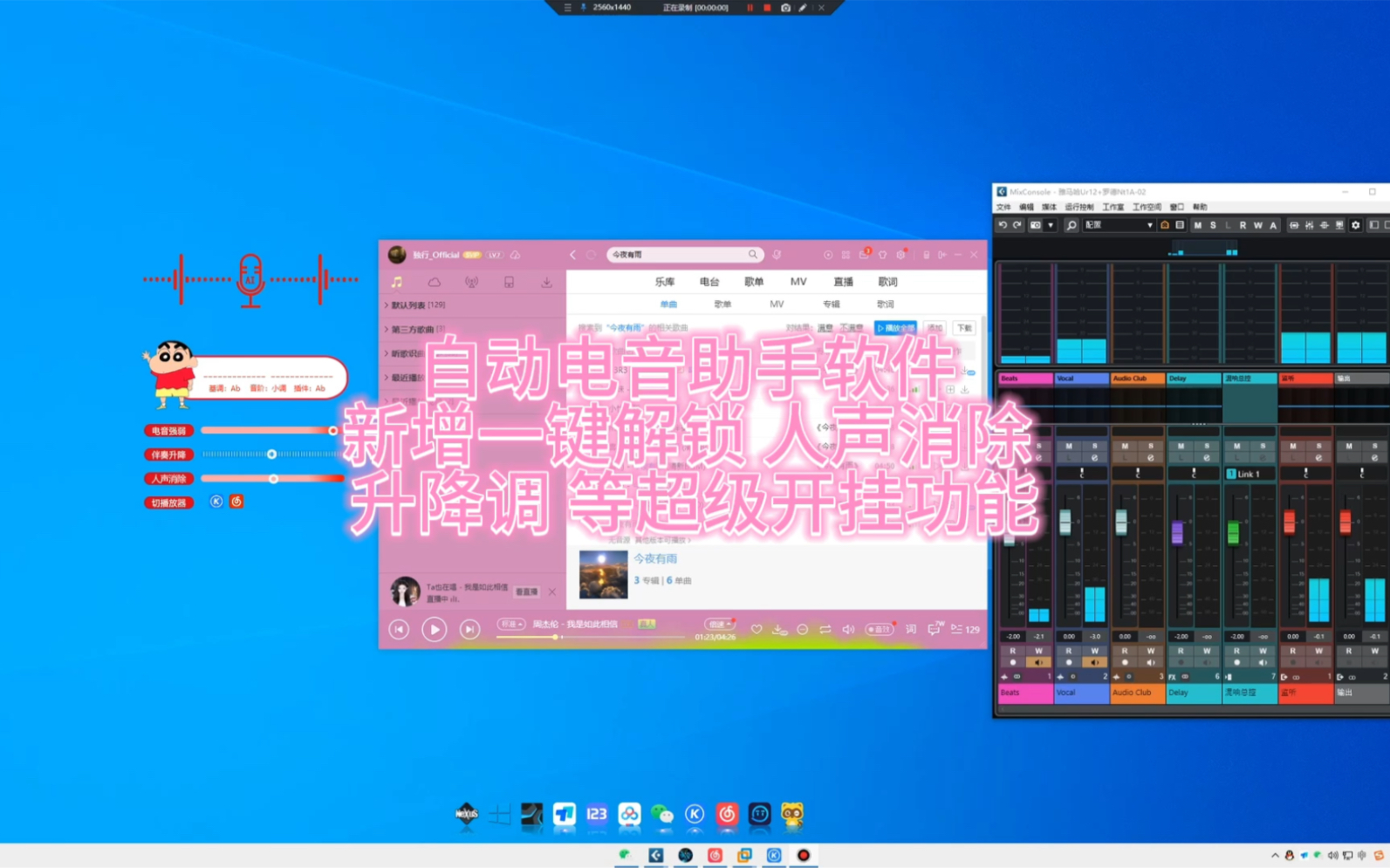This screenshot has height=868, width=1390.
Task: Skip to next track in music player
Action: pyautogui.click(x=469, y=629)
